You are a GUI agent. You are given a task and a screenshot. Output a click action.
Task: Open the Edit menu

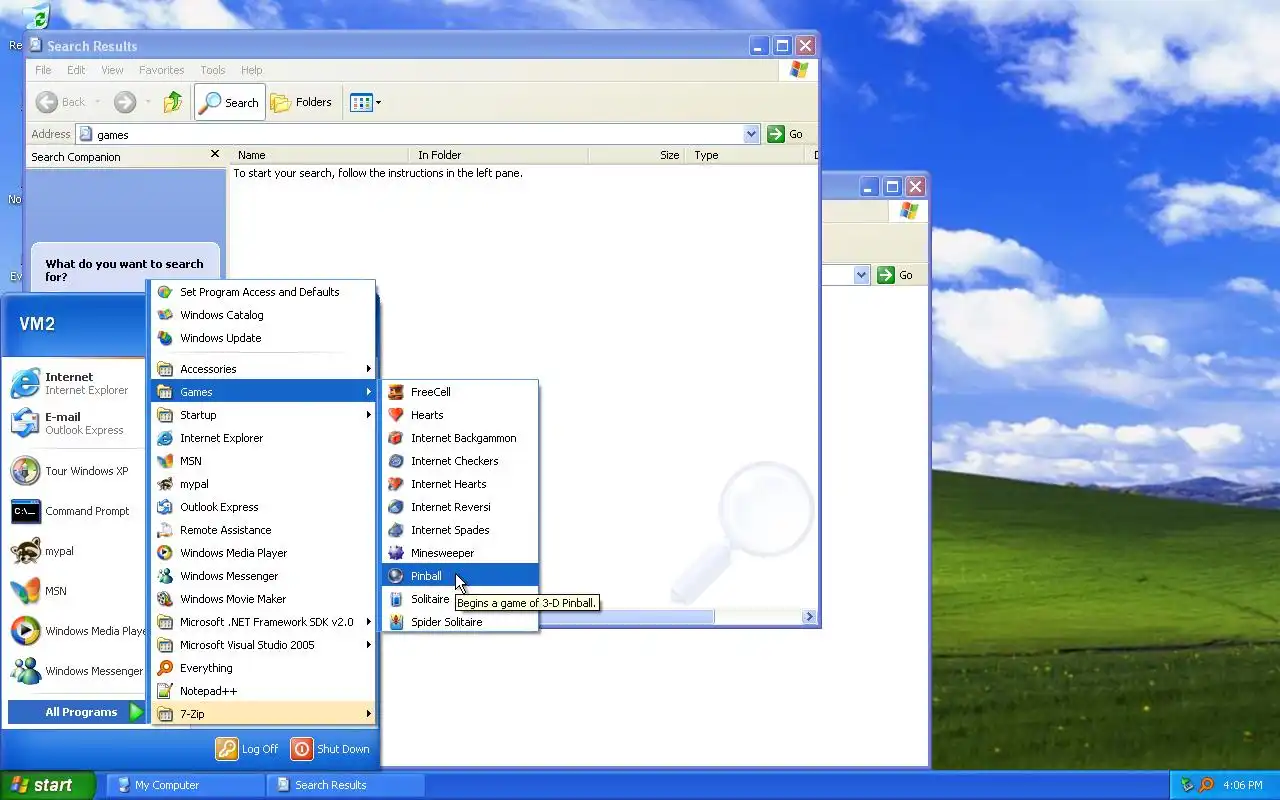76,70
